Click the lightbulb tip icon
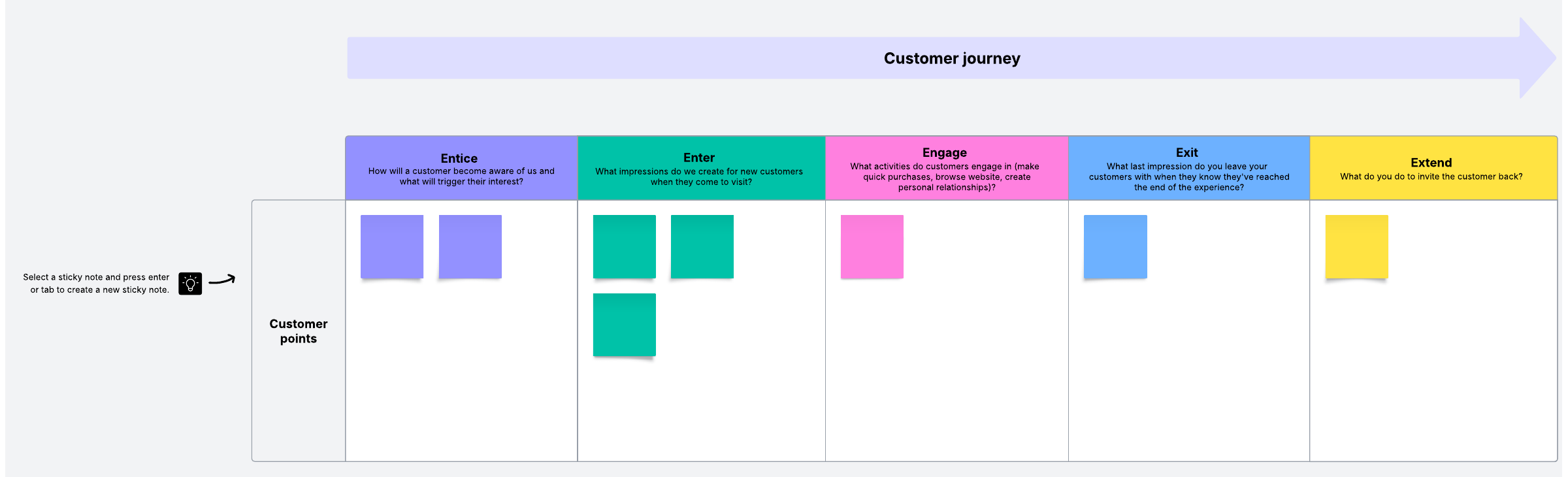1568x477 pixels. pyautogui.click(x=190, y=284)
